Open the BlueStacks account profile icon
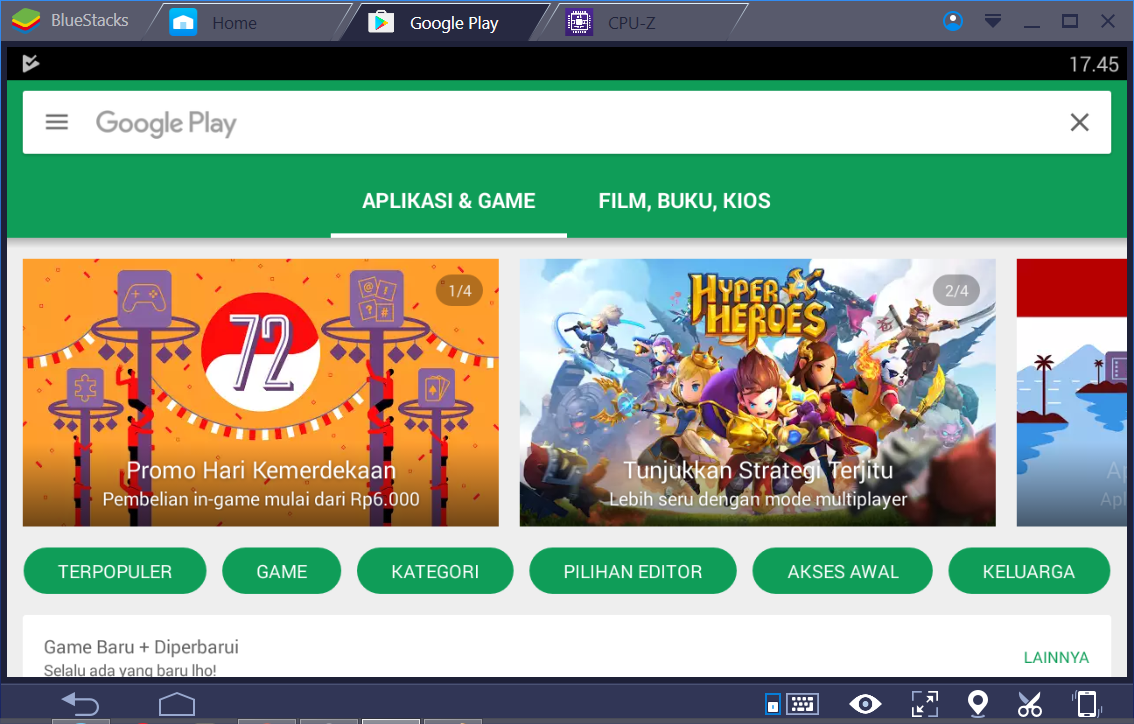This screenshot has width=1134, height=724. [x=953, y=21]
